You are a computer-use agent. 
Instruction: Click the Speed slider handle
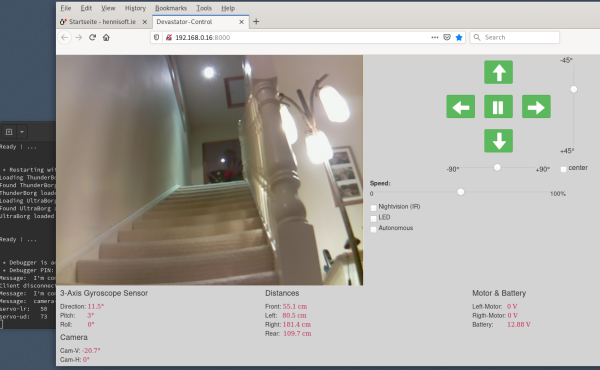461,192
